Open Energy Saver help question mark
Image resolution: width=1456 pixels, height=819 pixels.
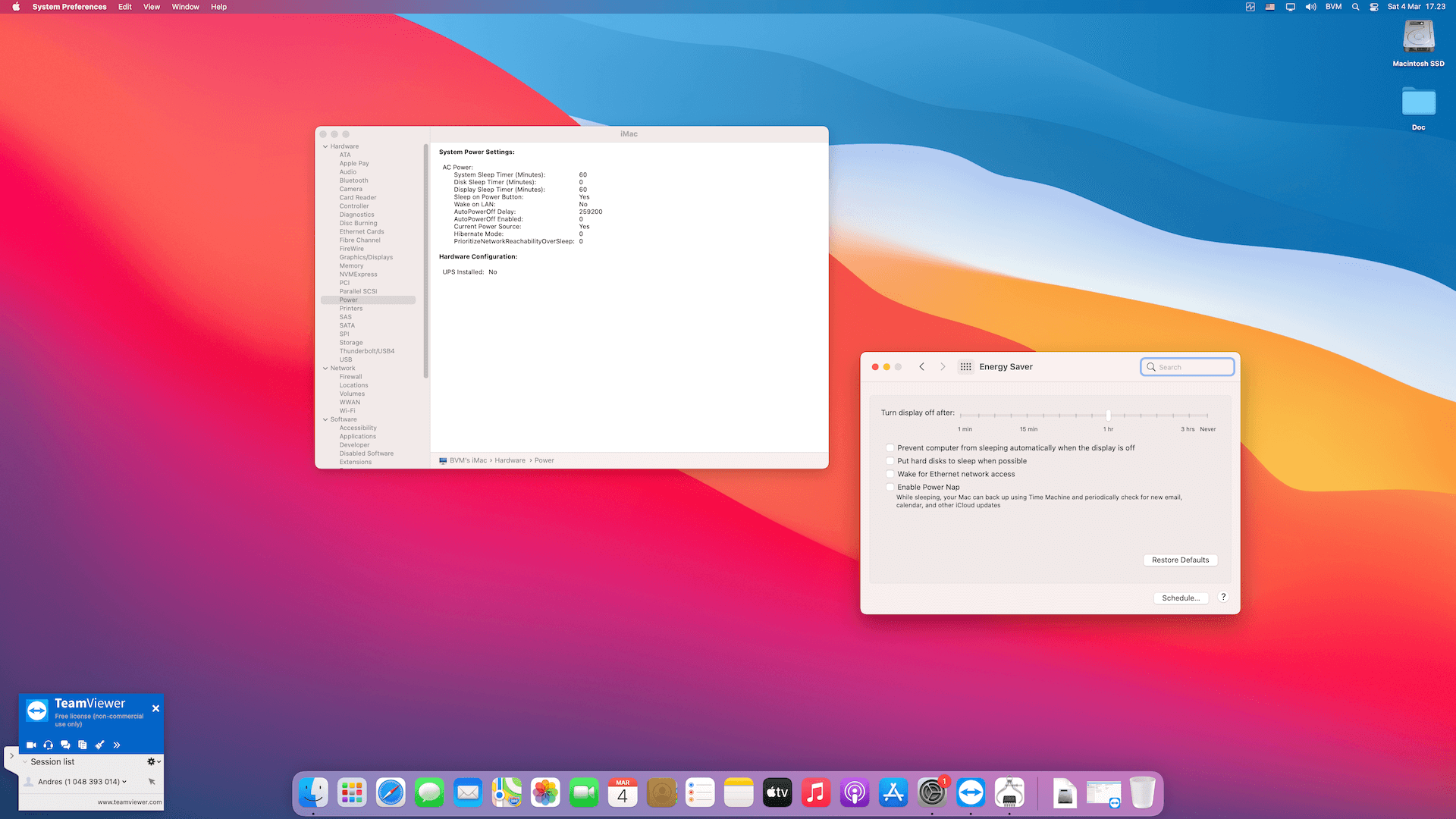[1223, 597]
